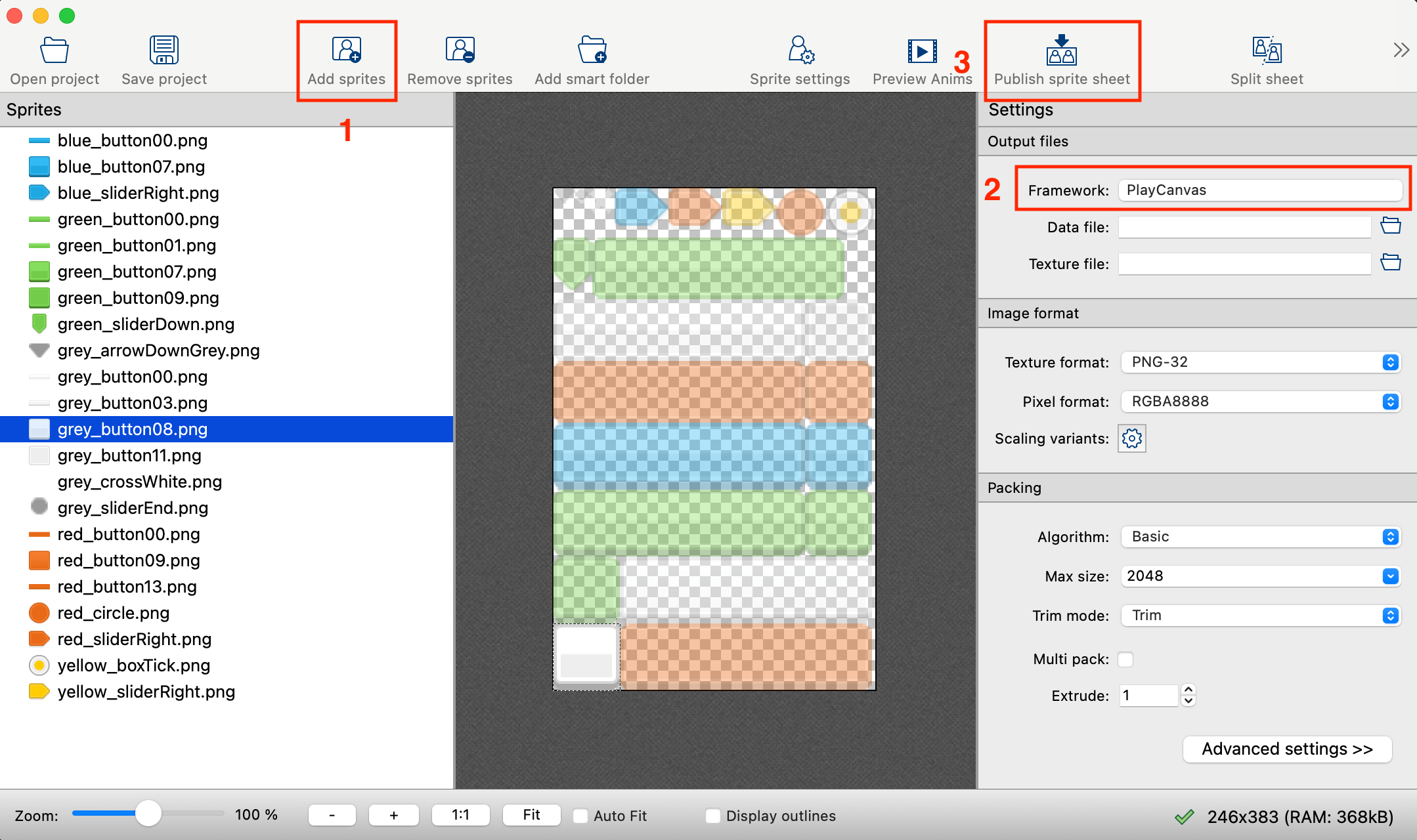Screen dimensions: 1417x840
Task: Click the Advanced settings >> button
Action: click(x=1287, y=749)
